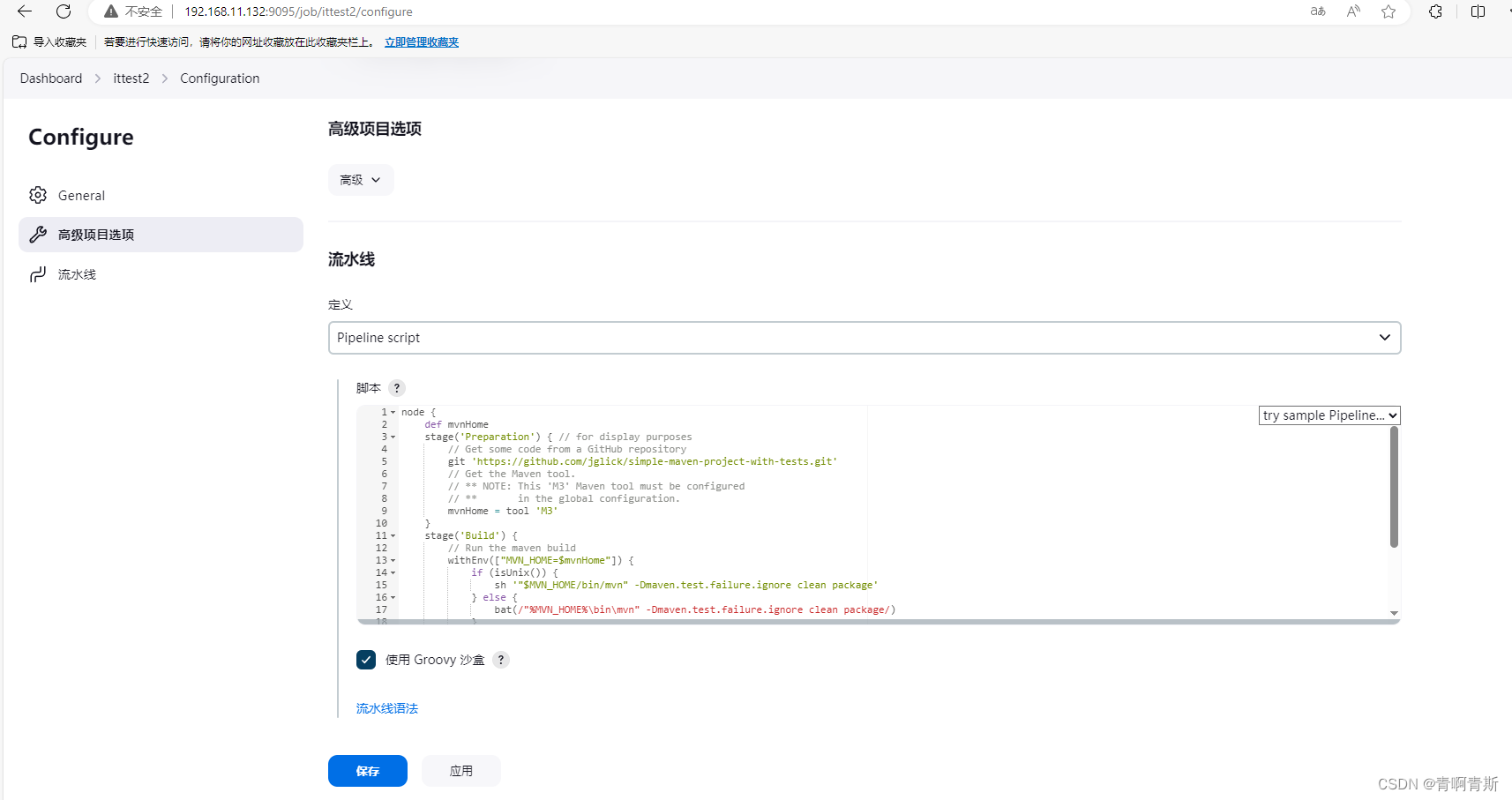Fold the isUnix if block at line 14
The height and width of the screenshot is (800, 1512).
(393, 572)
